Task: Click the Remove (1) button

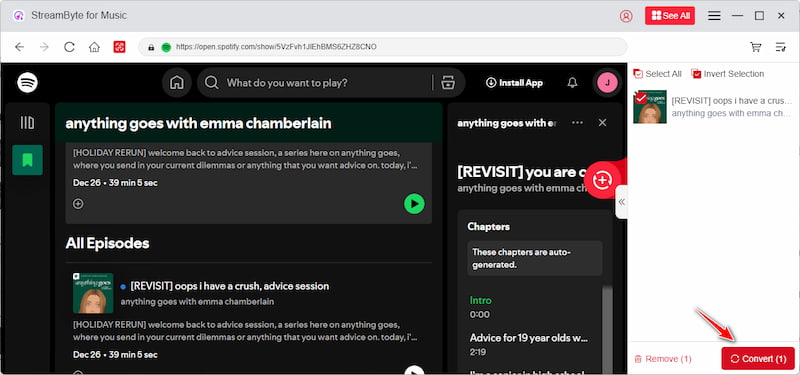Action: (x=663, y=359)
